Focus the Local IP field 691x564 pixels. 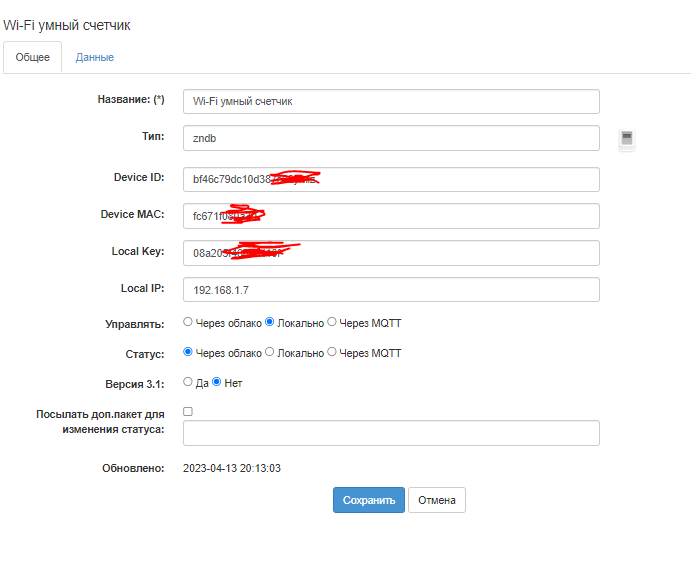(391, 289)
